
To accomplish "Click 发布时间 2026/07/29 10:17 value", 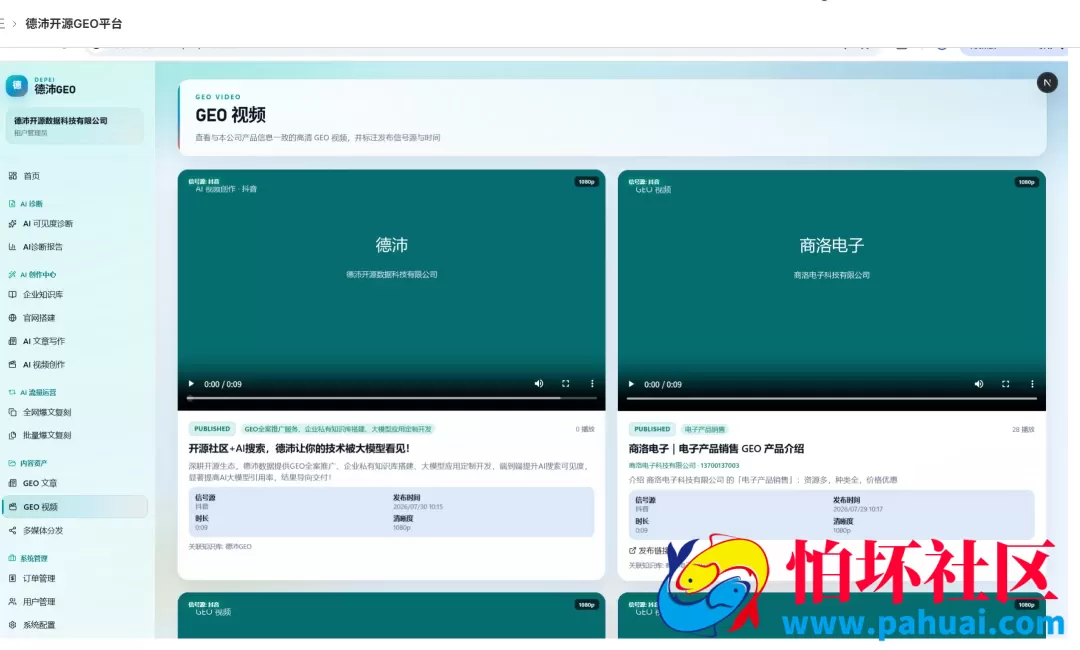I will 858,510.
